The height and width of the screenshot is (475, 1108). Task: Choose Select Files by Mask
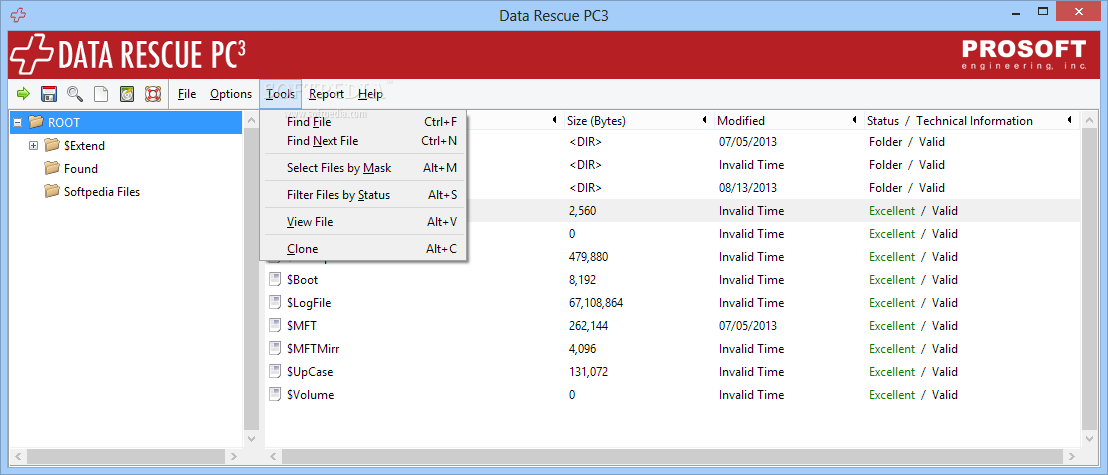point(363,168)
